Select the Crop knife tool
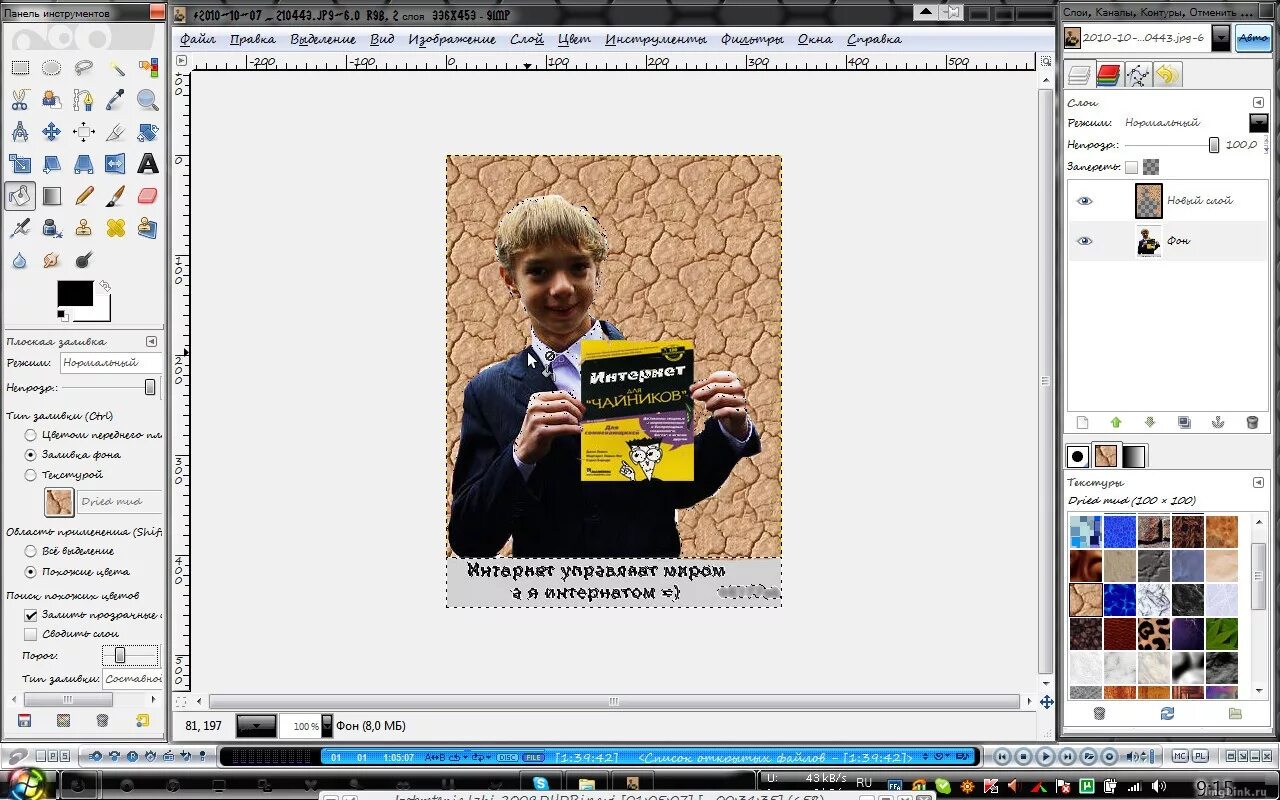This screenshot has width=1280, height=800. (116, 132)
